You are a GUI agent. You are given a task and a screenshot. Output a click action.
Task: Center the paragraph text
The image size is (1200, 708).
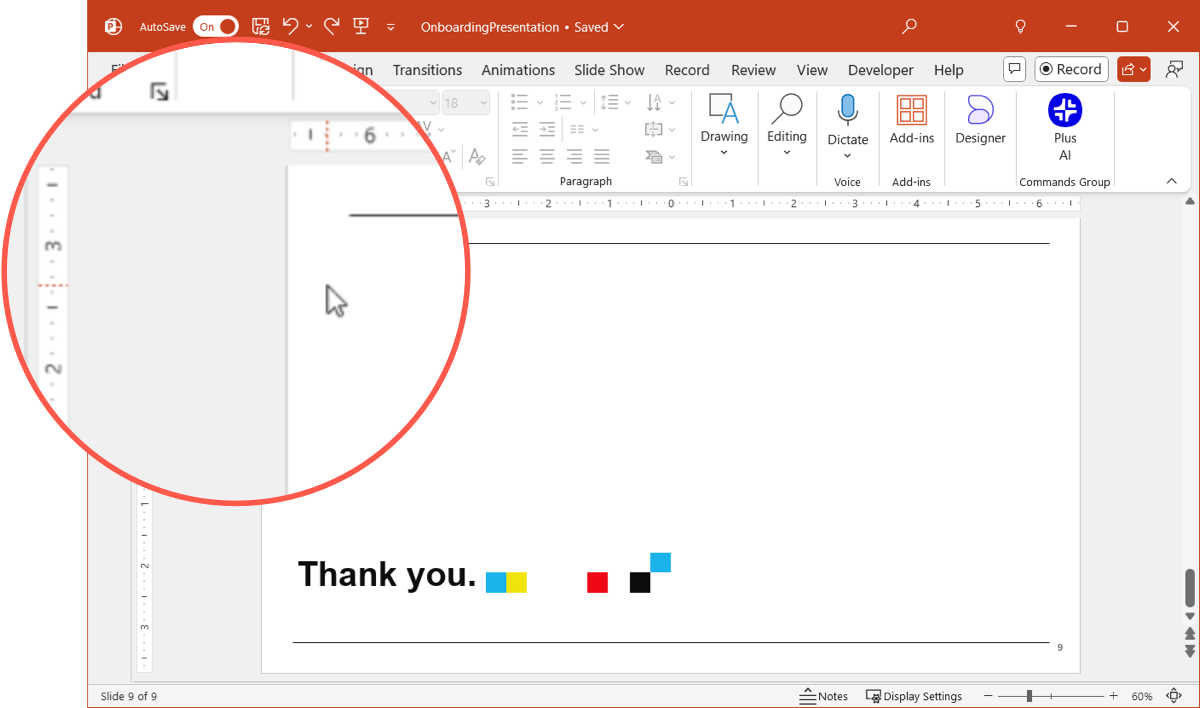(547, 157)
